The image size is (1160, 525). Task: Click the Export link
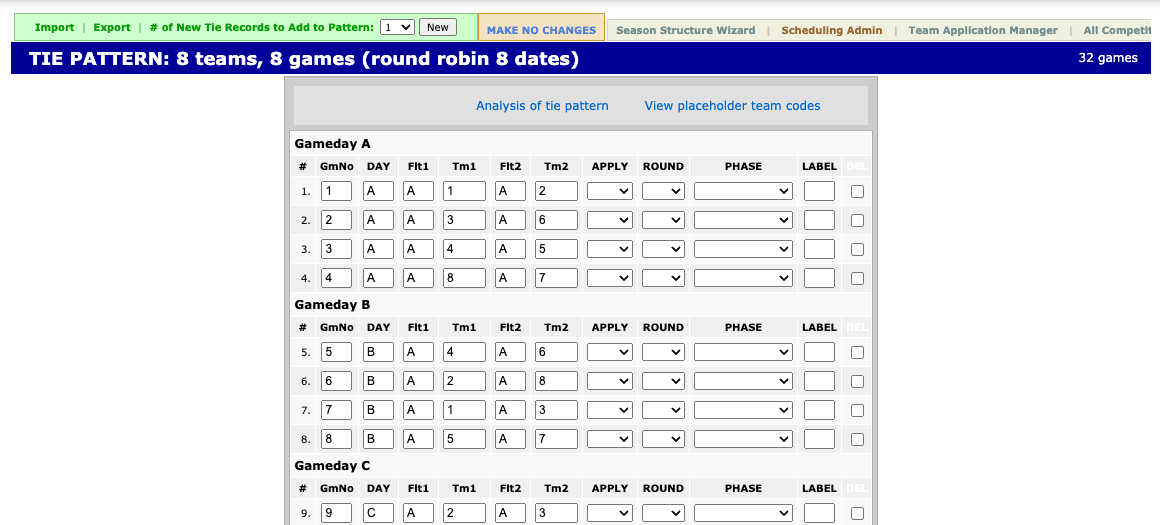click(x=112, y=28)
